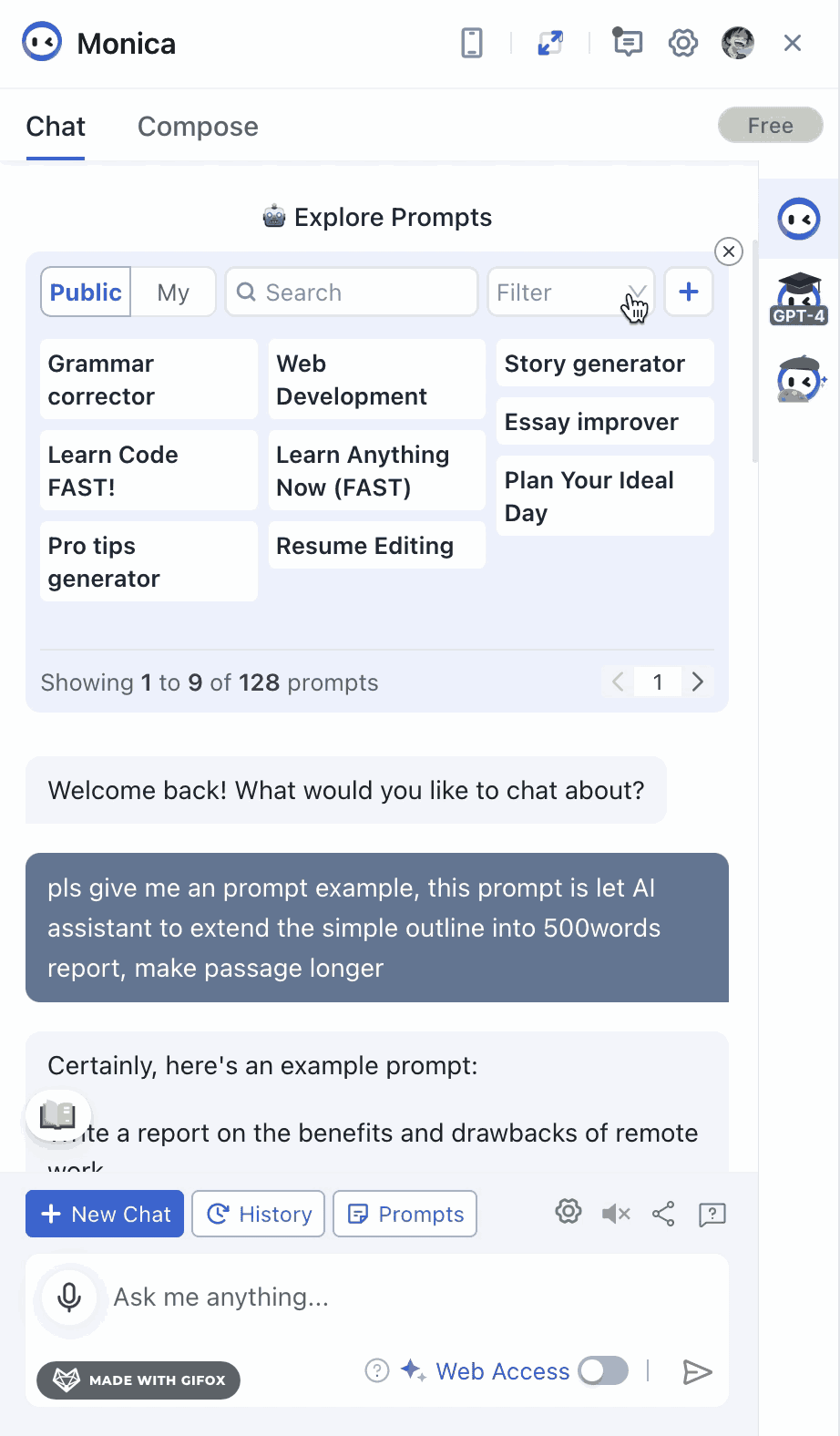Screen dimensions: 840x1436
Task: Start a New Chat
Action: [105, 1214]
